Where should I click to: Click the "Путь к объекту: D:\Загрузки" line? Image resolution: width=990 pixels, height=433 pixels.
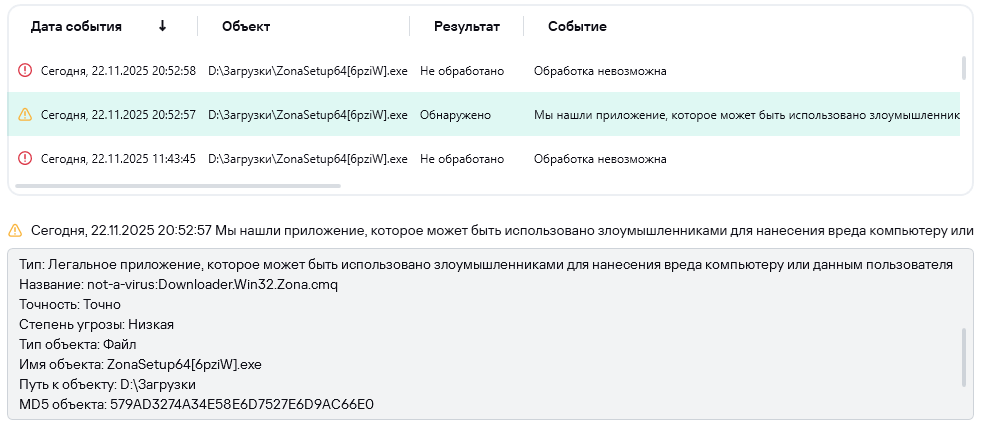(x=106, y=385)
